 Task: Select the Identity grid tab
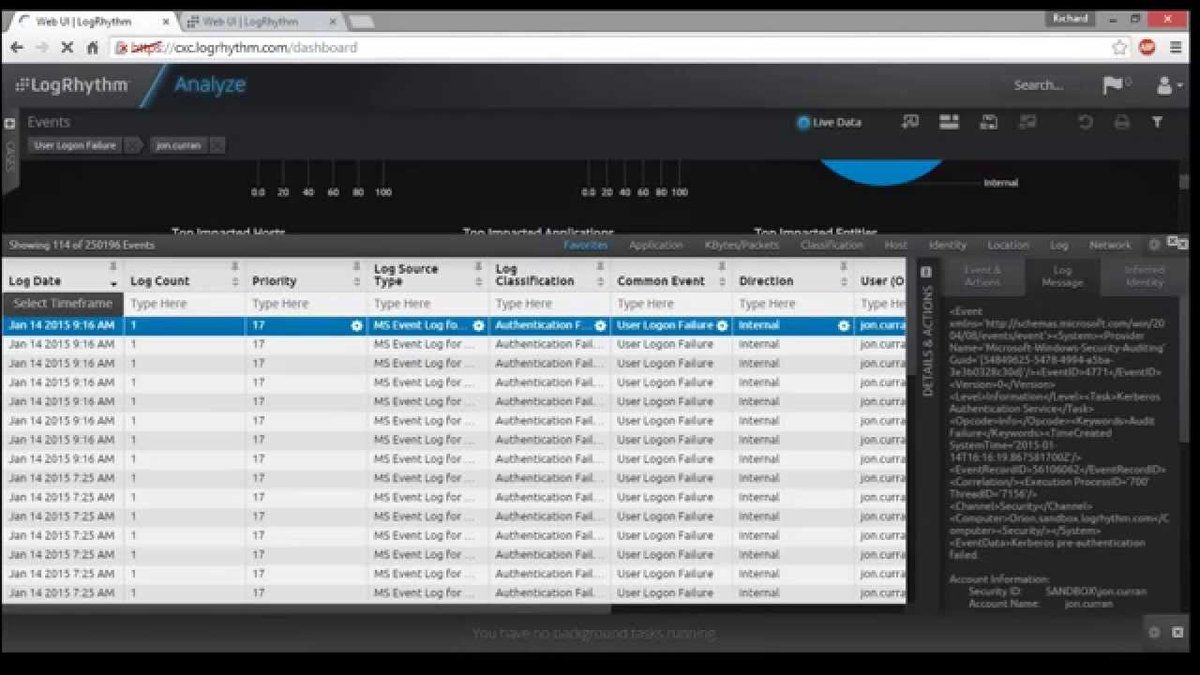(x=947, y=245)
